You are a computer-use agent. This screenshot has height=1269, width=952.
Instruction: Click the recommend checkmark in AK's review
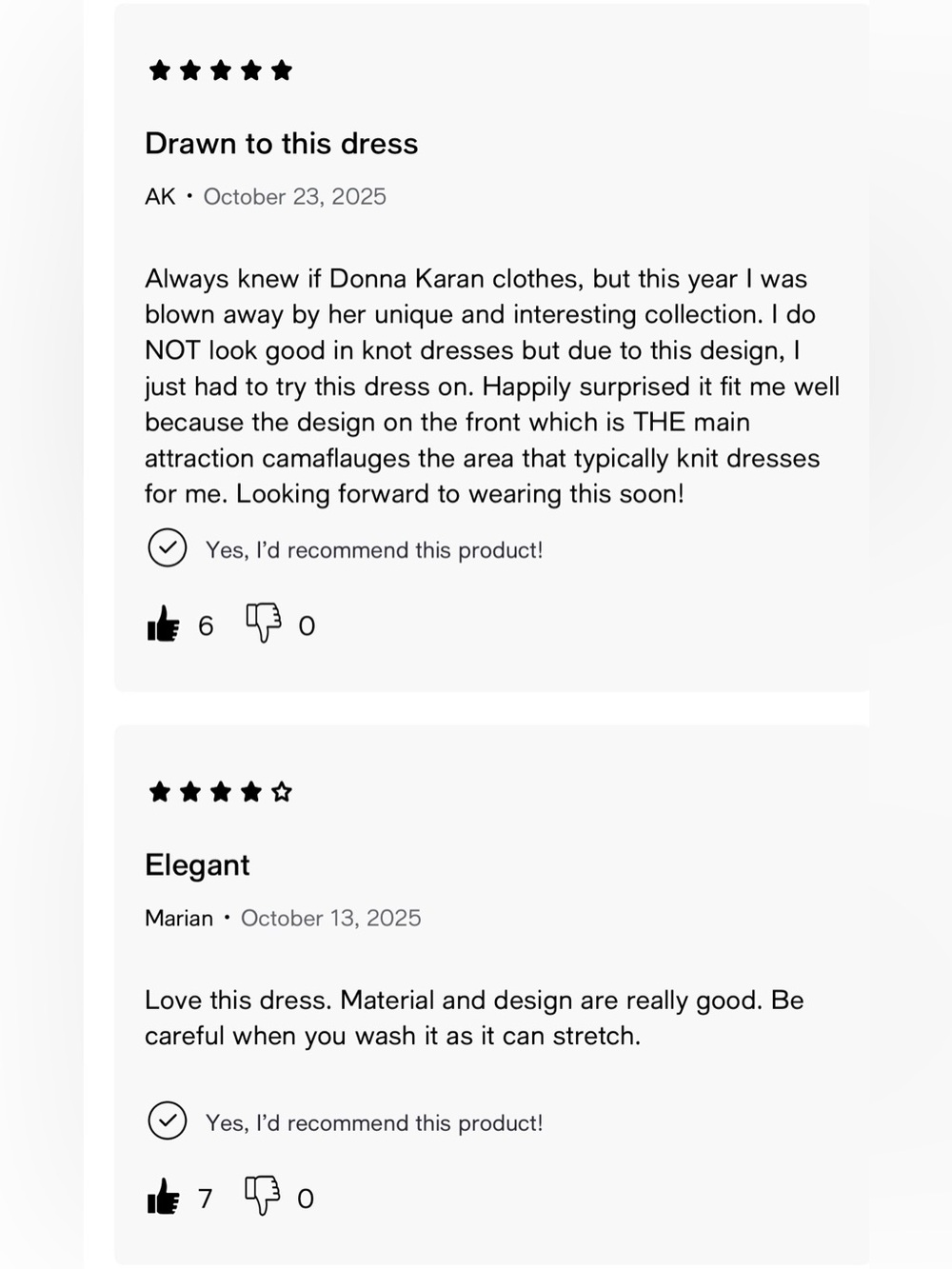[x=168, y=548]
